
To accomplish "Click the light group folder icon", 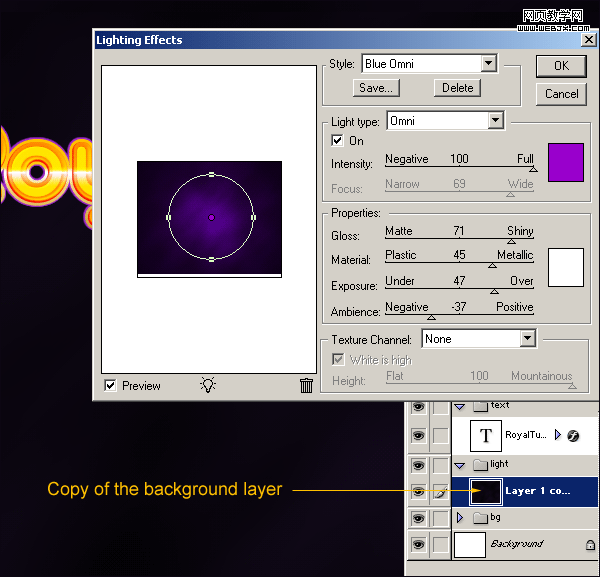I will pos(481,465).
